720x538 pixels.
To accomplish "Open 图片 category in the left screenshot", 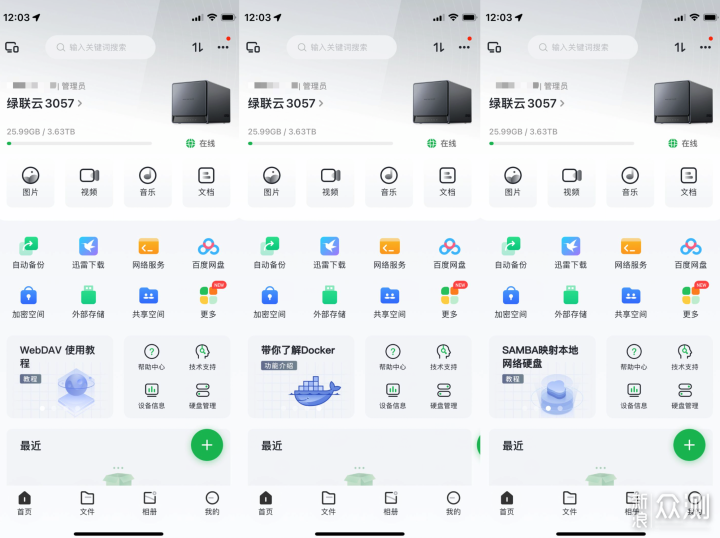I will coord(30,182).
